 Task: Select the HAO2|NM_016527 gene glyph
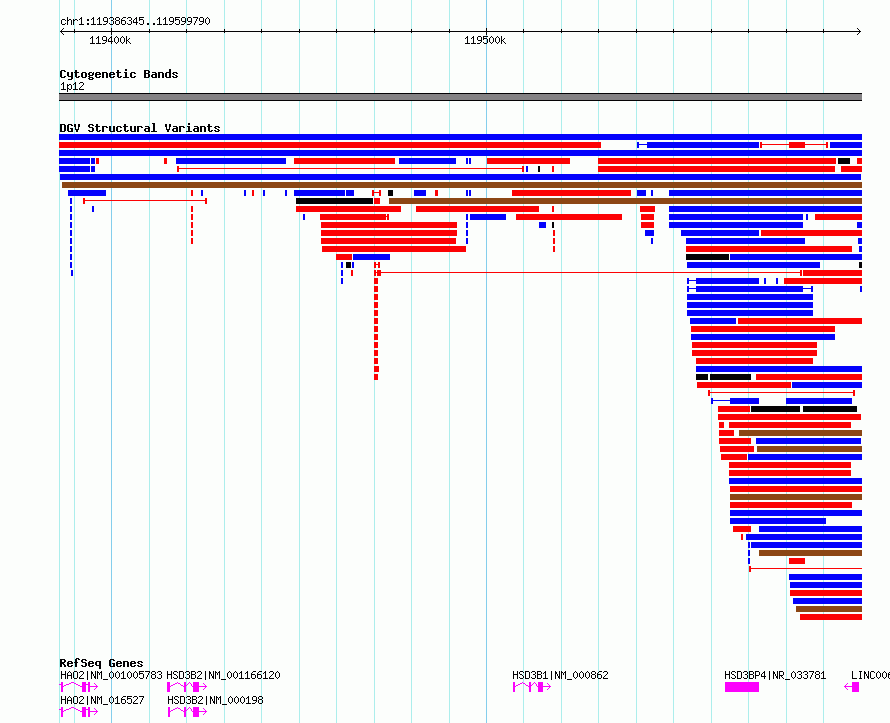tap(78, 712)
